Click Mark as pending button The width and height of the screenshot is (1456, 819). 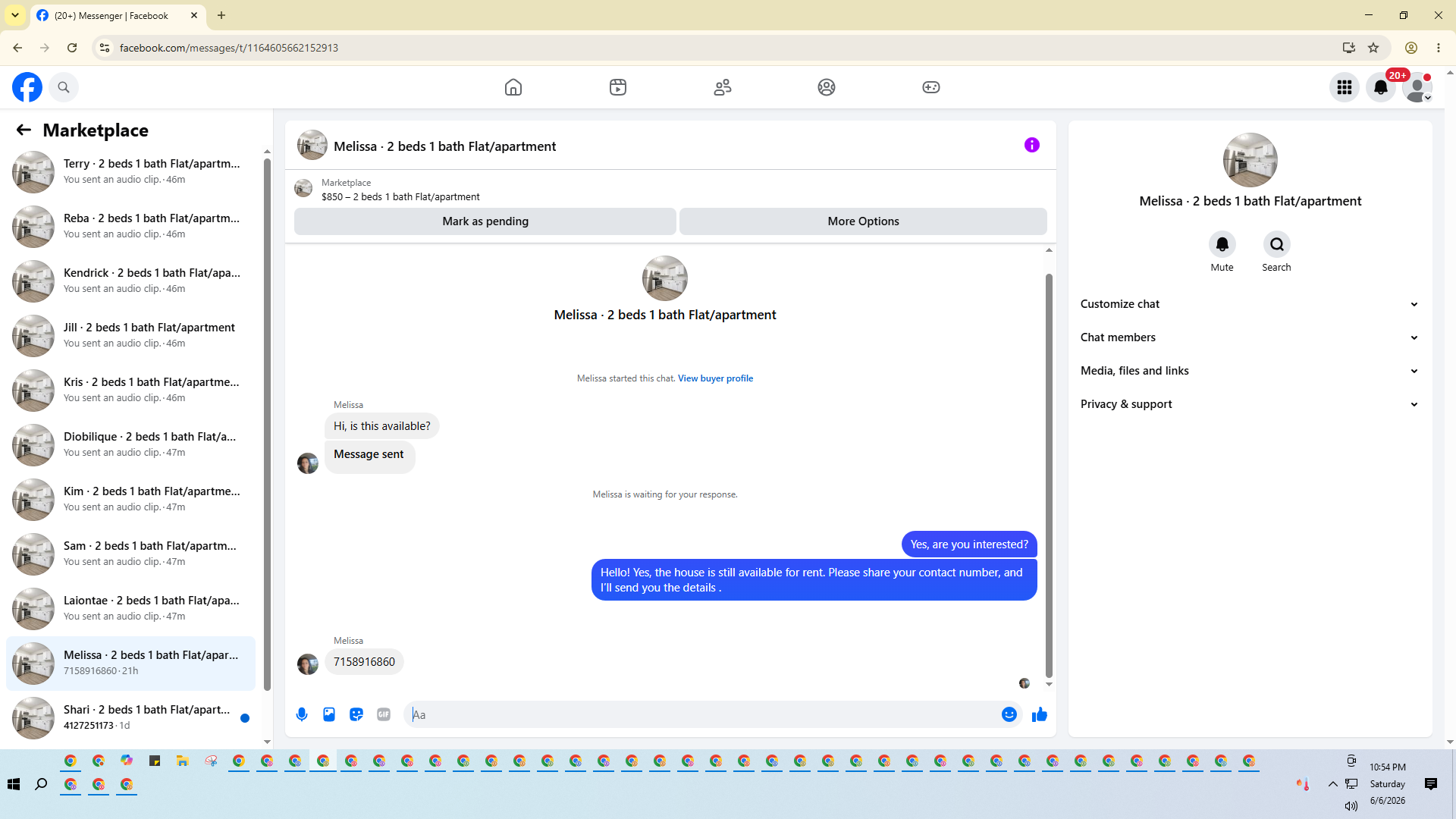(485, 221)
